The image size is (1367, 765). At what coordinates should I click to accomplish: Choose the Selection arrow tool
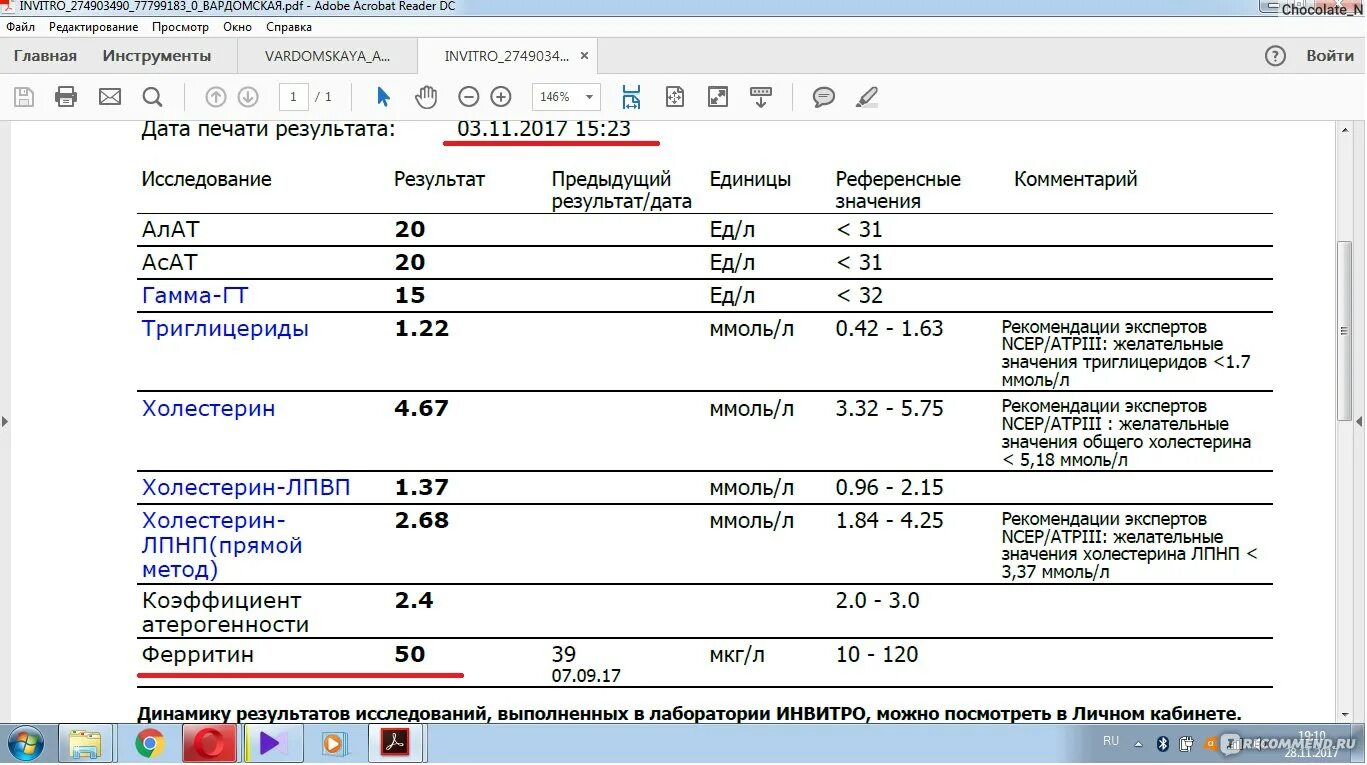tap(383, 97)
